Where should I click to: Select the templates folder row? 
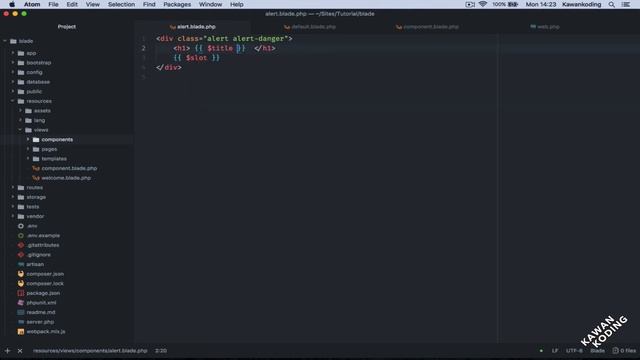pyautogui.click(x=67, y=159)
